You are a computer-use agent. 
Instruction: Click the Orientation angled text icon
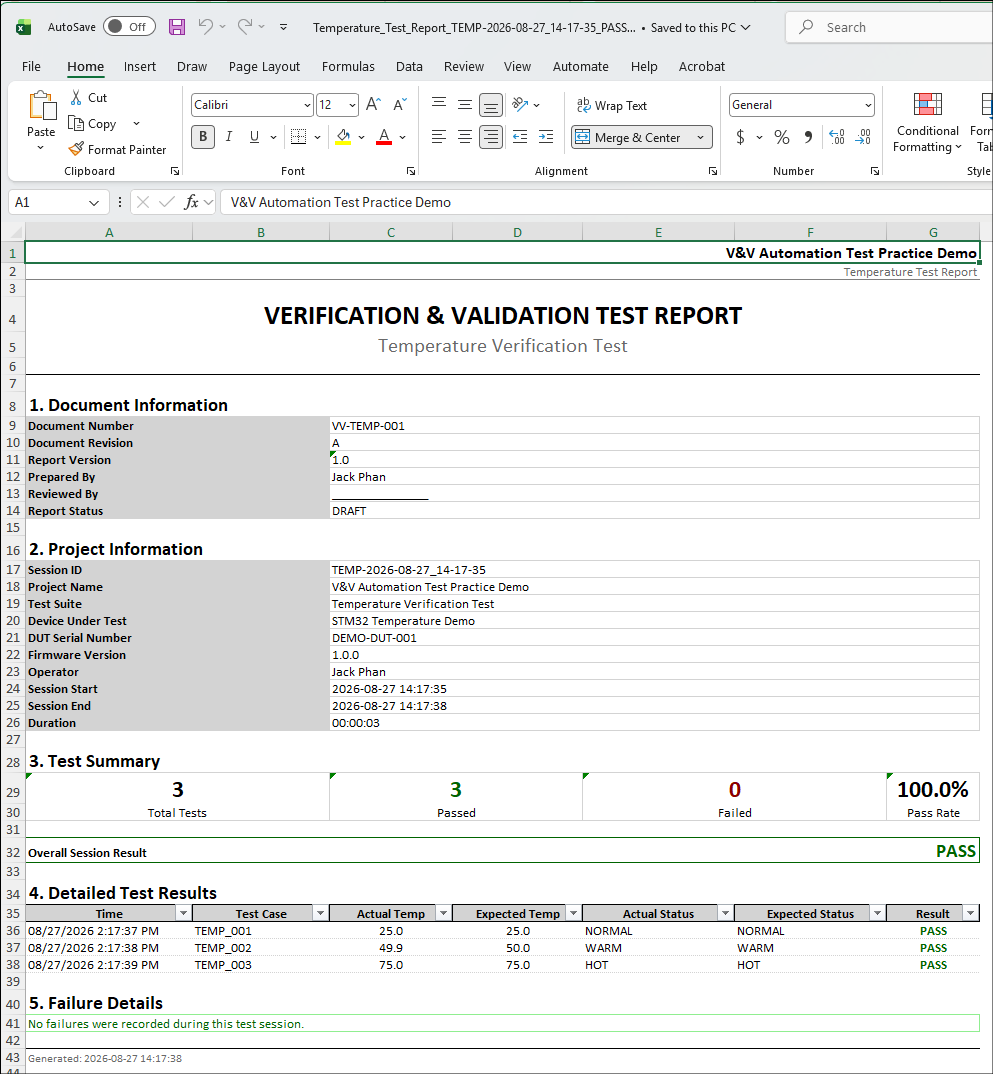click(x=520, y=104)
